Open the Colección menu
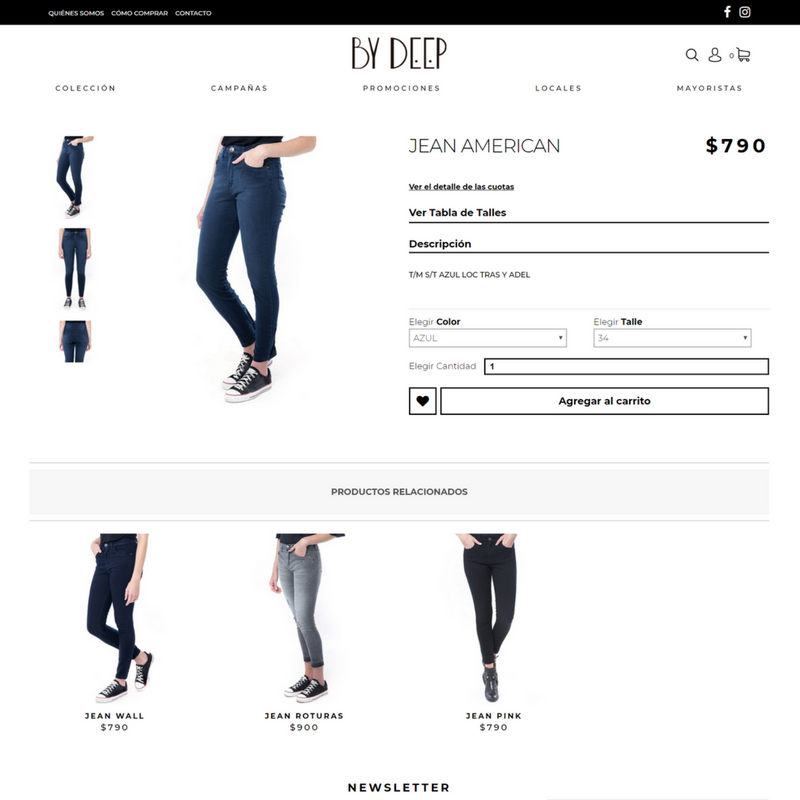 tap(86, 88)
